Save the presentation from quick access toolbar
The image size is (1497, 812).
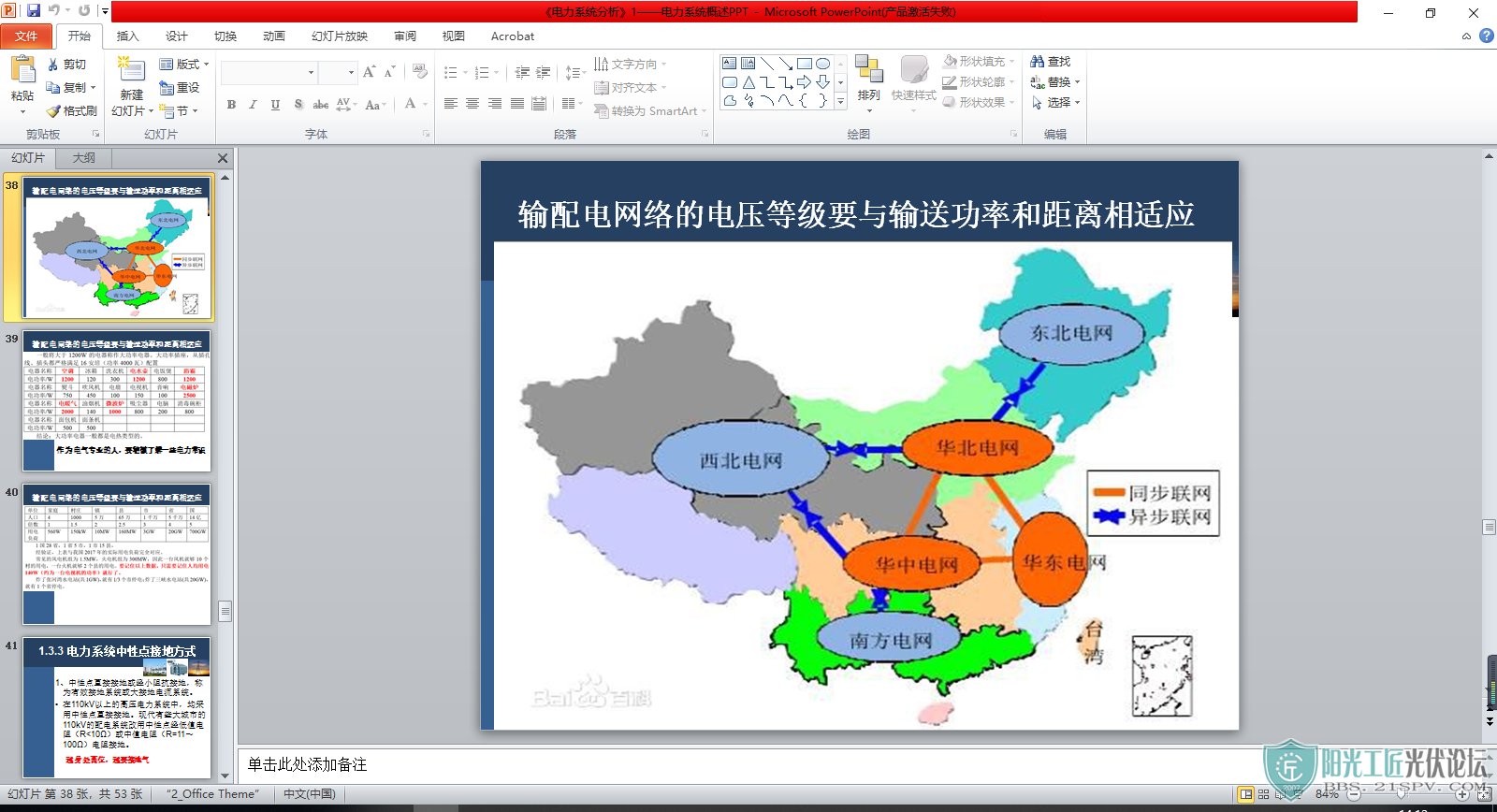pyautogui.click(x=34, y=11)
